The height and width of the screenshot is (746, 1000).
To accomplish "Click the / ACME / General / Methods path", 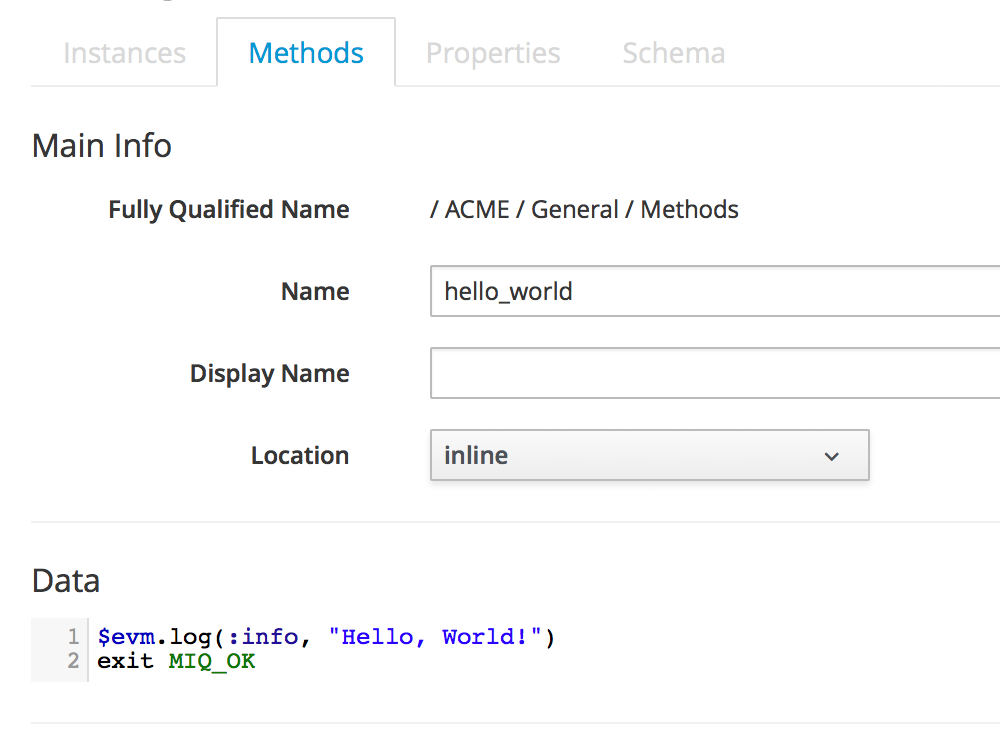I will click(584, 210).
